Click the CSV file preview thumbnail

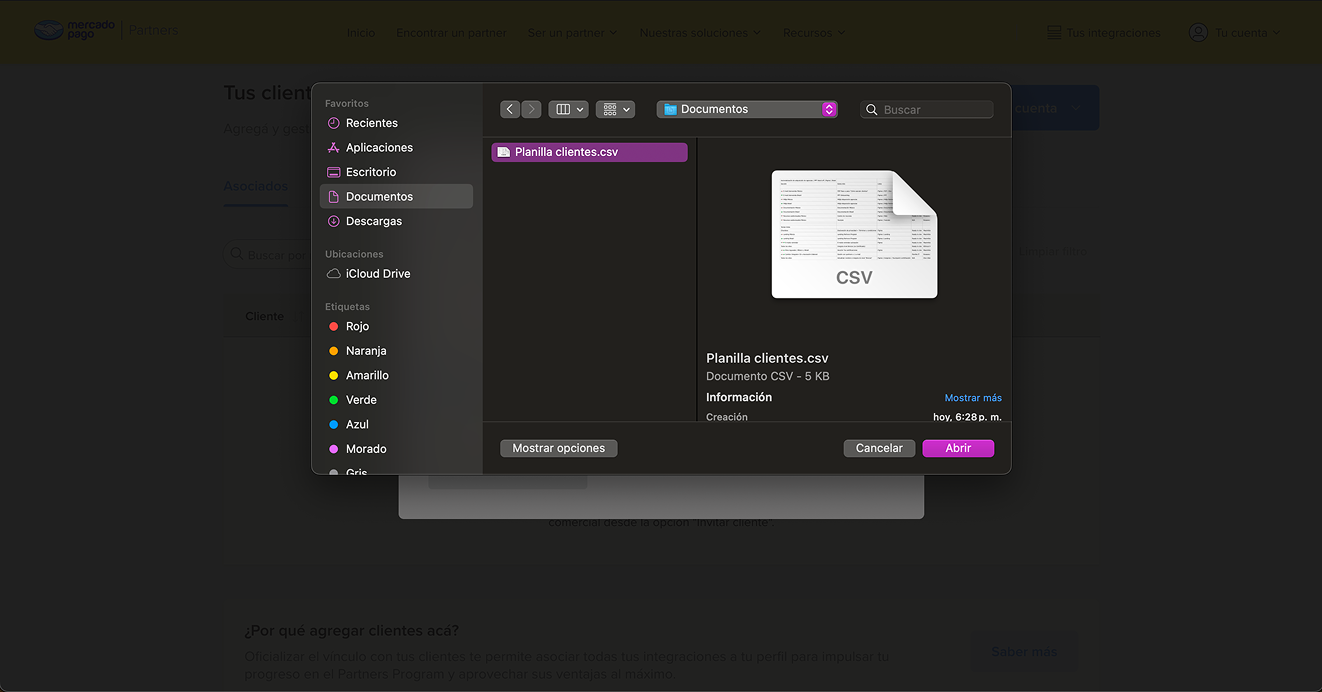tap(854, 234)
